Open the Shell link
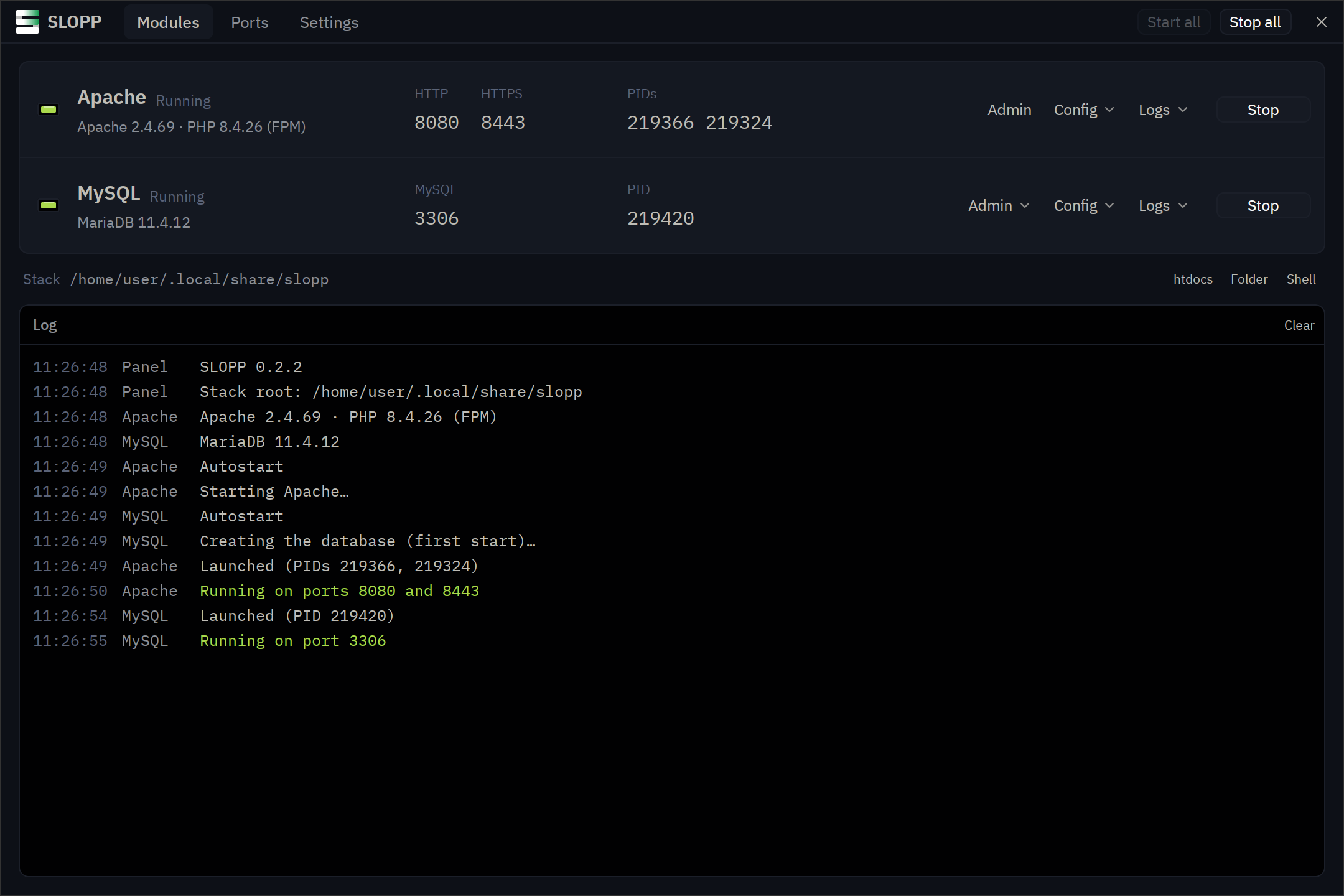Image resolution: width=1344 pixels, height=896 pixels. [1301, 279]
